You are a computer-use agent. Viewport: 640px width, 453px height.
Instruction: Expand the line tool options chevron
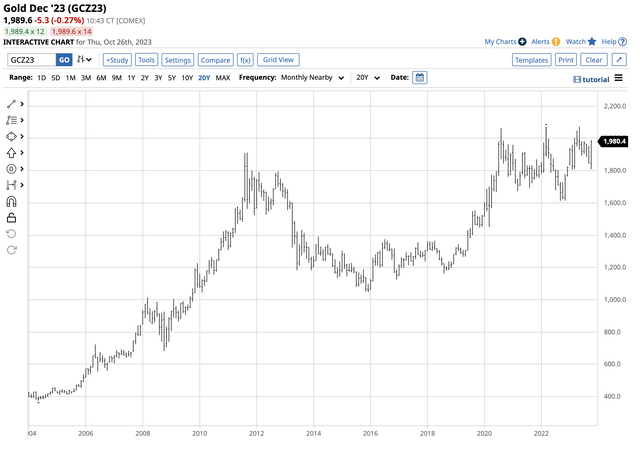click(x=22, y=104)
